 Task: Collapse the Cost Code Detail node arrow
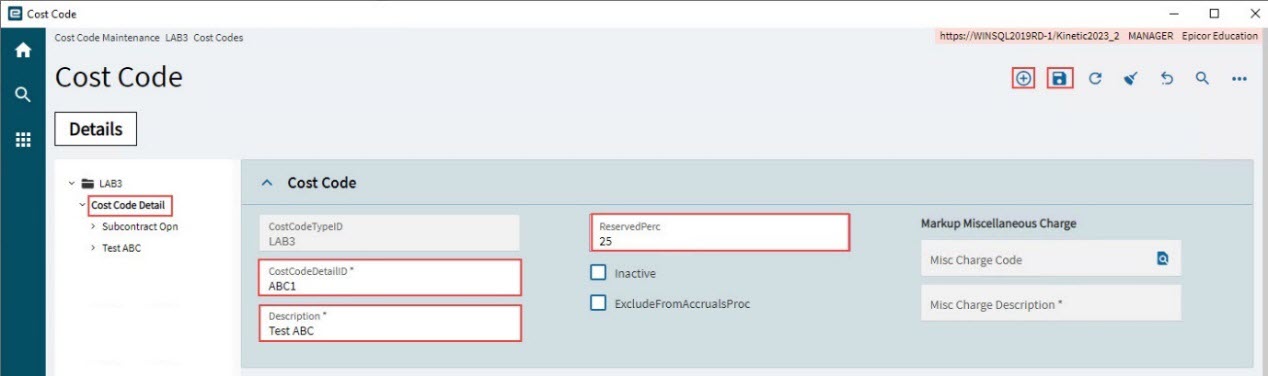tap(82, 206)
